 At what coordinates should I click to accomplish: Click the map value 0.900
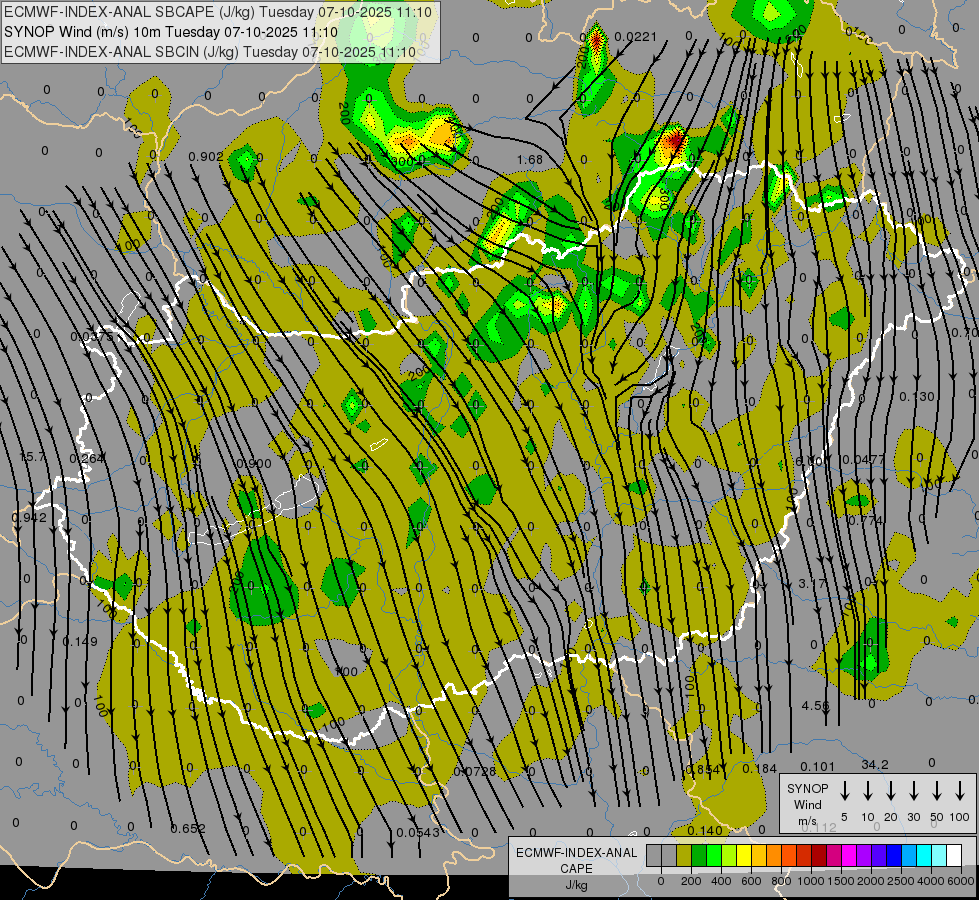click(254, 463)
